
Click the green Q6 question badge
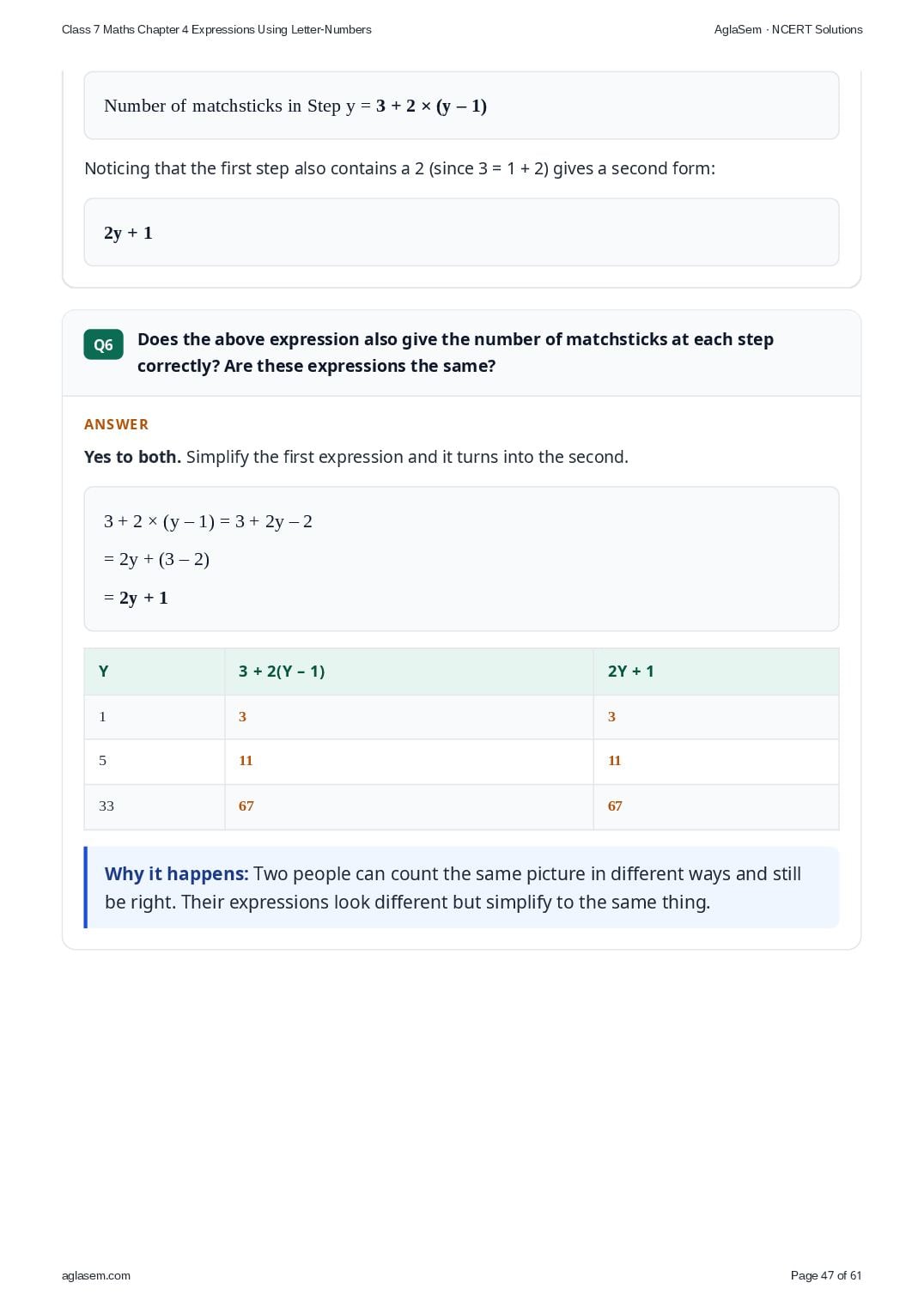pyautogui.click(x=103, y=344)
